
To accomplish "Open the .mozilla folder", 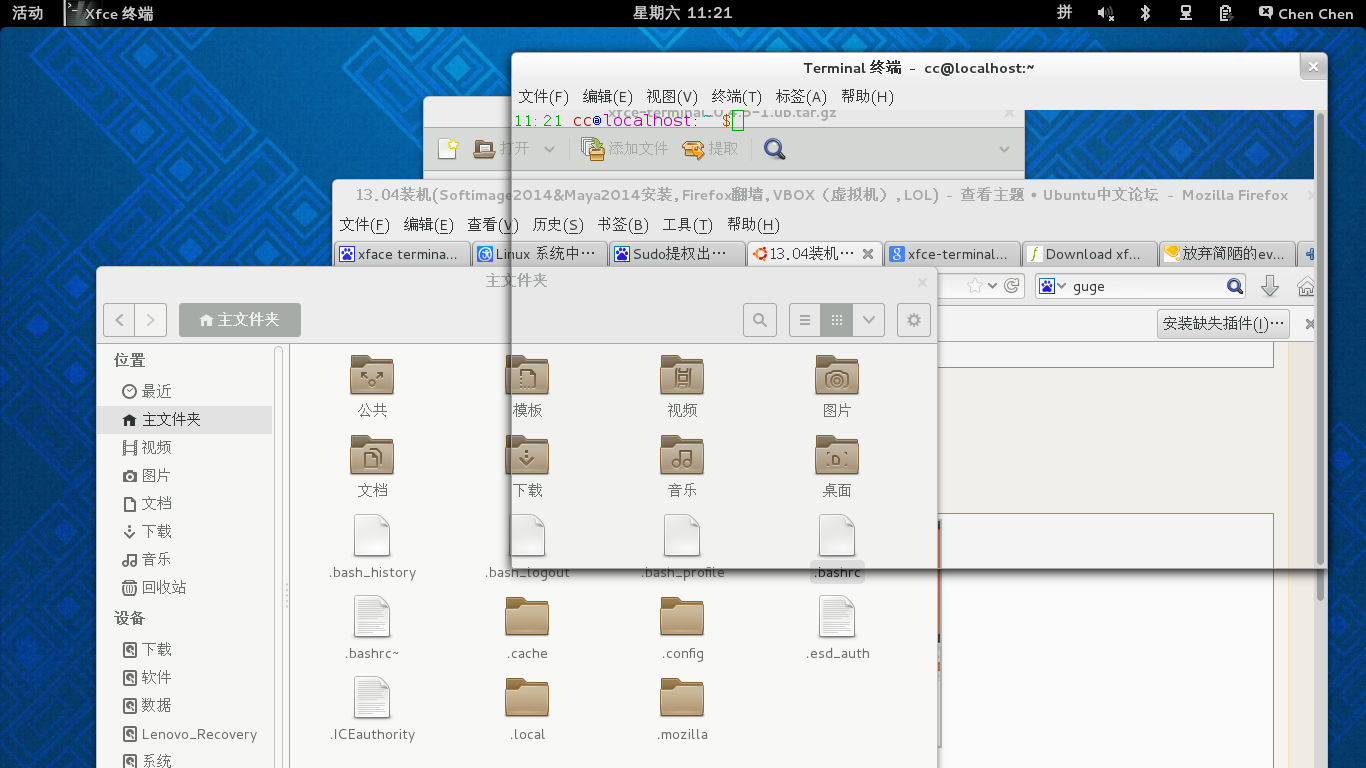I will pos(682,698).
